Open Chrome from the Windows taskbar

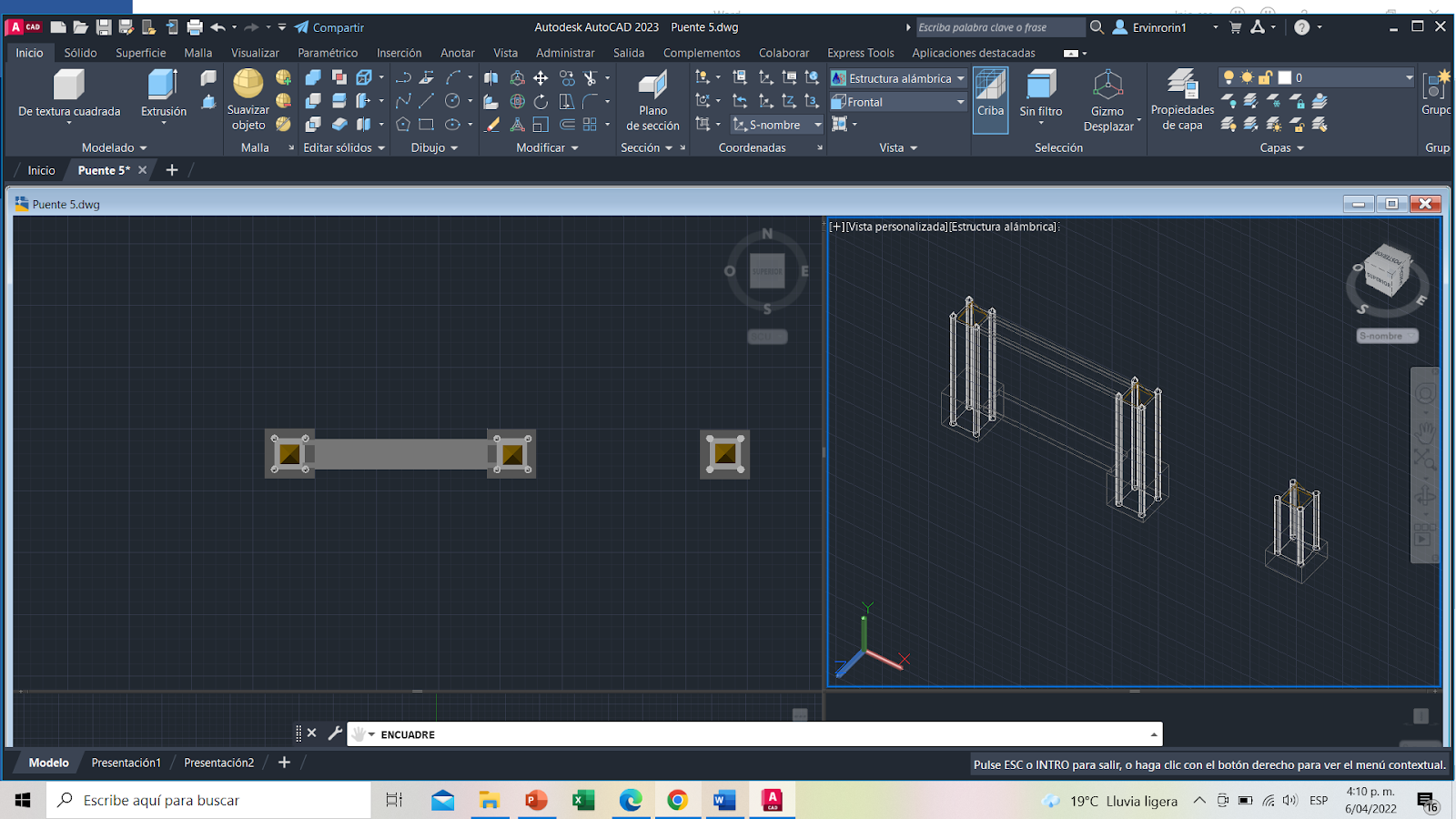click(677, 800)
